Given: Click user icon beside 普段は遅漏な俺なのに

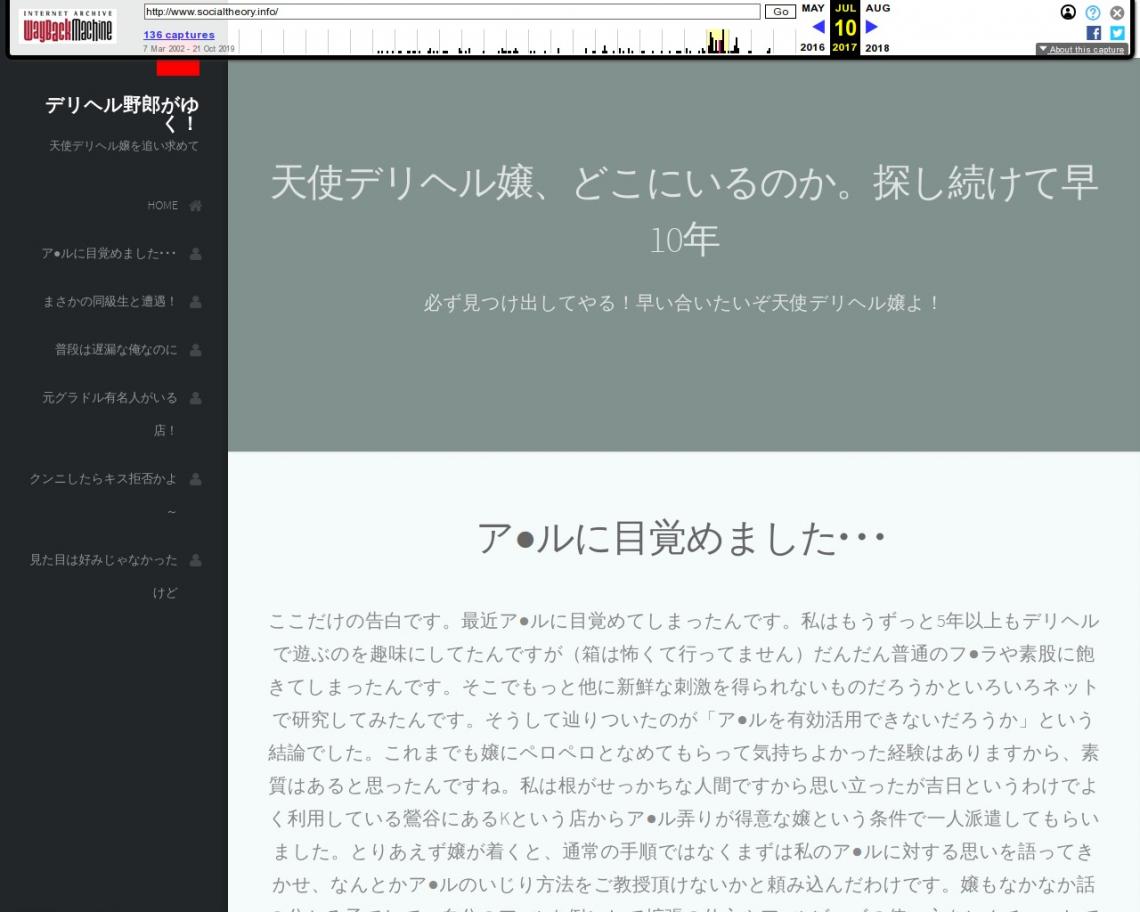Looking at the screenshot, I should coord(196,350).
